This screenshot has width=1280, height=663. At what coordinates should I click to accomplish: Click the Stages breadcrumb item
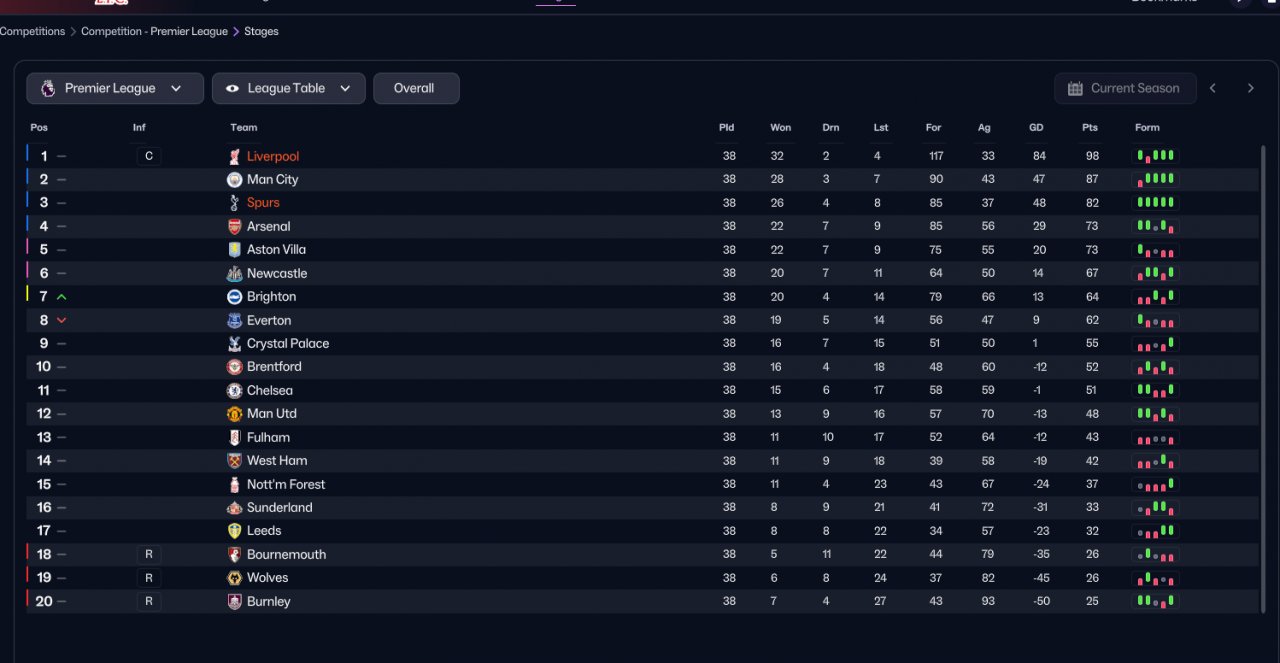pos(261,31)
